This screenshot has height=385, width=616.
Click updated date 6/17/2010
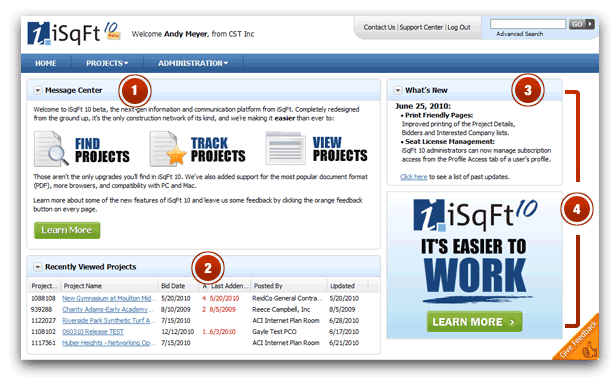pos(344,332)
